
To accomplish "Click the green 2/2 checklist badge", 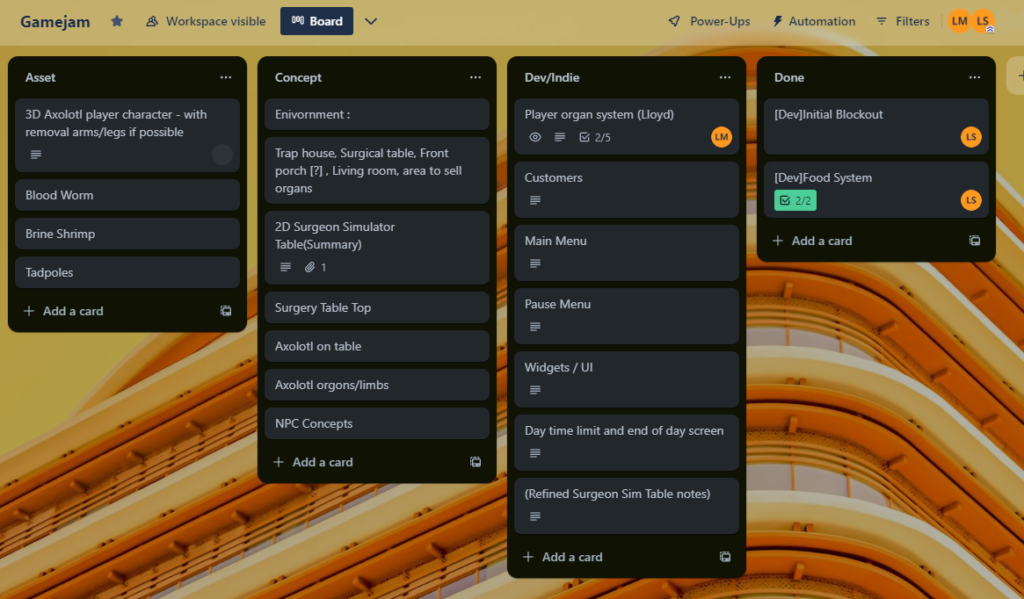I will point(795,201).
